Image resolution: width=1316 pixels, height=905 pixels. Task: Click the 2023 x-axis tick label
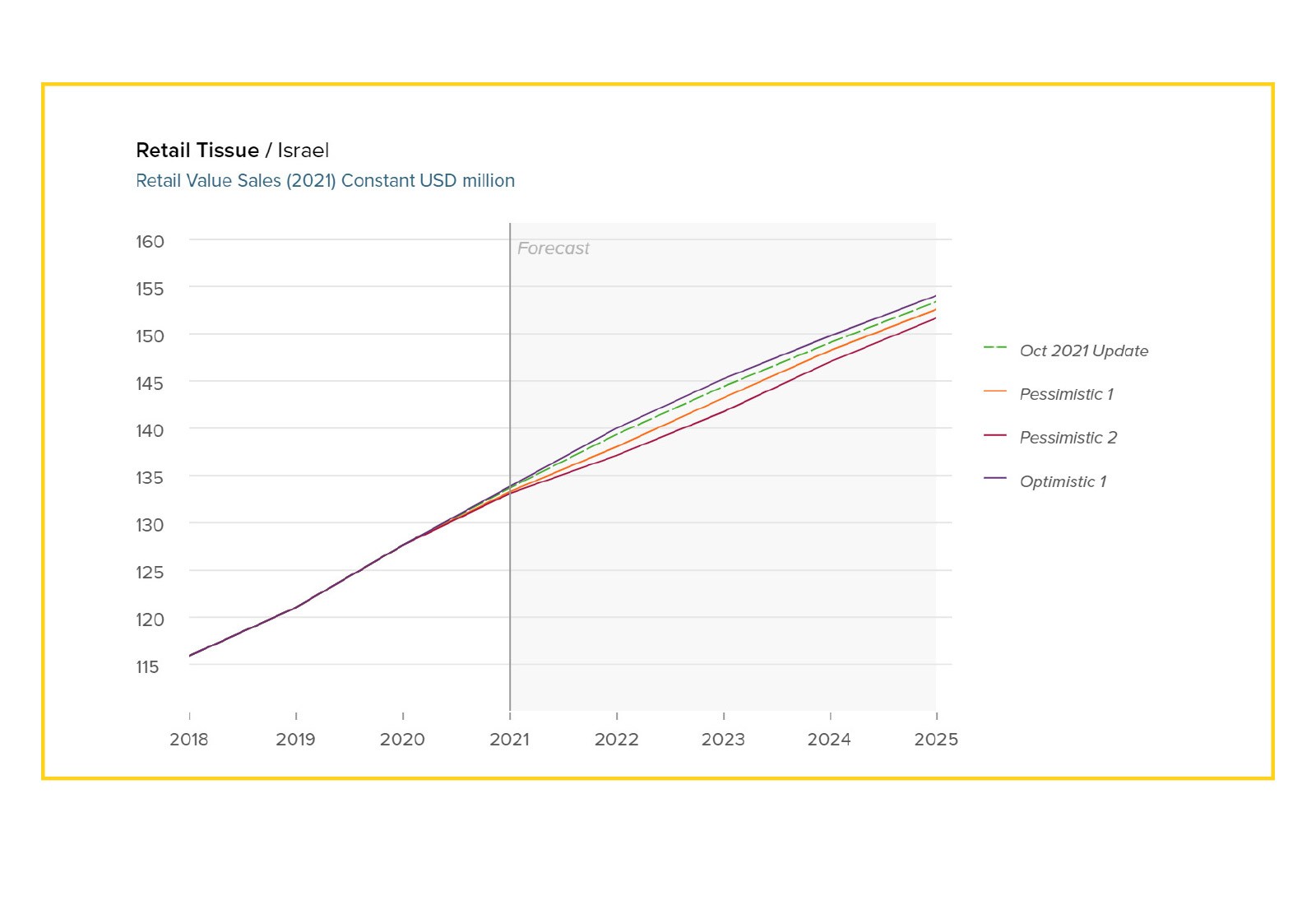click(x=723, y=739)
